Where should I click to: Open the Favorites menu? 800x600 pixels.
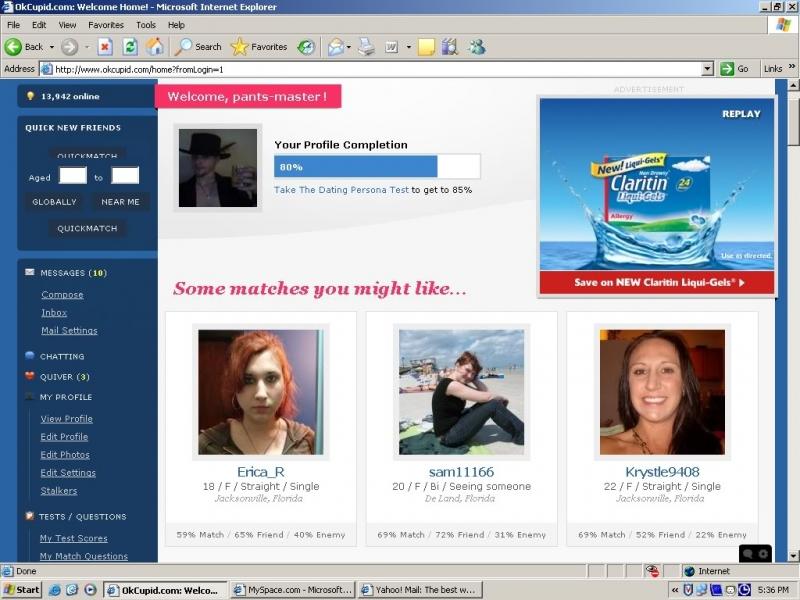[x=106, y=25]
